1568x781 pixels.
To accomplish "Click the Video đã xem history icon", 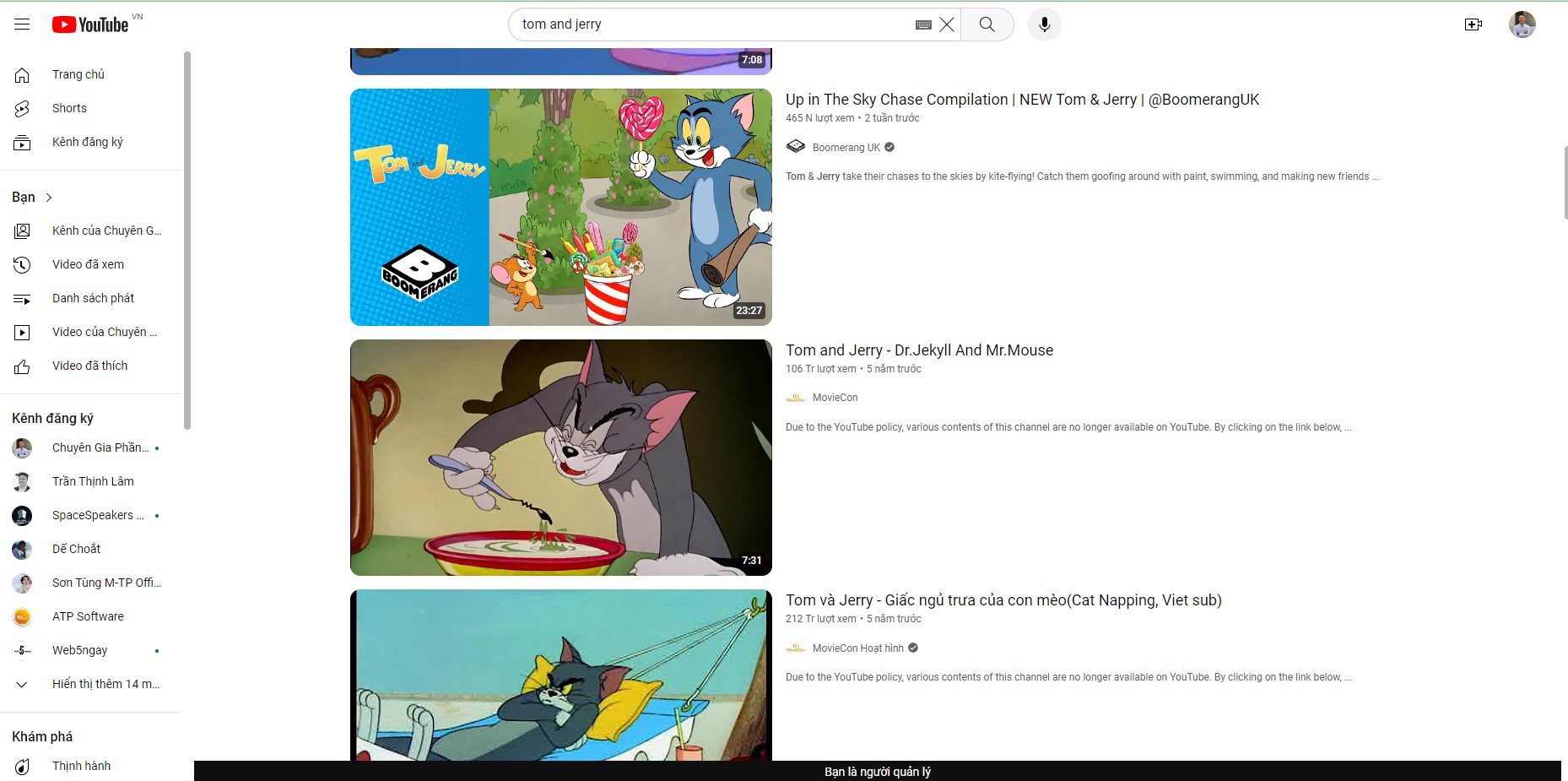I will click(22, 265).
